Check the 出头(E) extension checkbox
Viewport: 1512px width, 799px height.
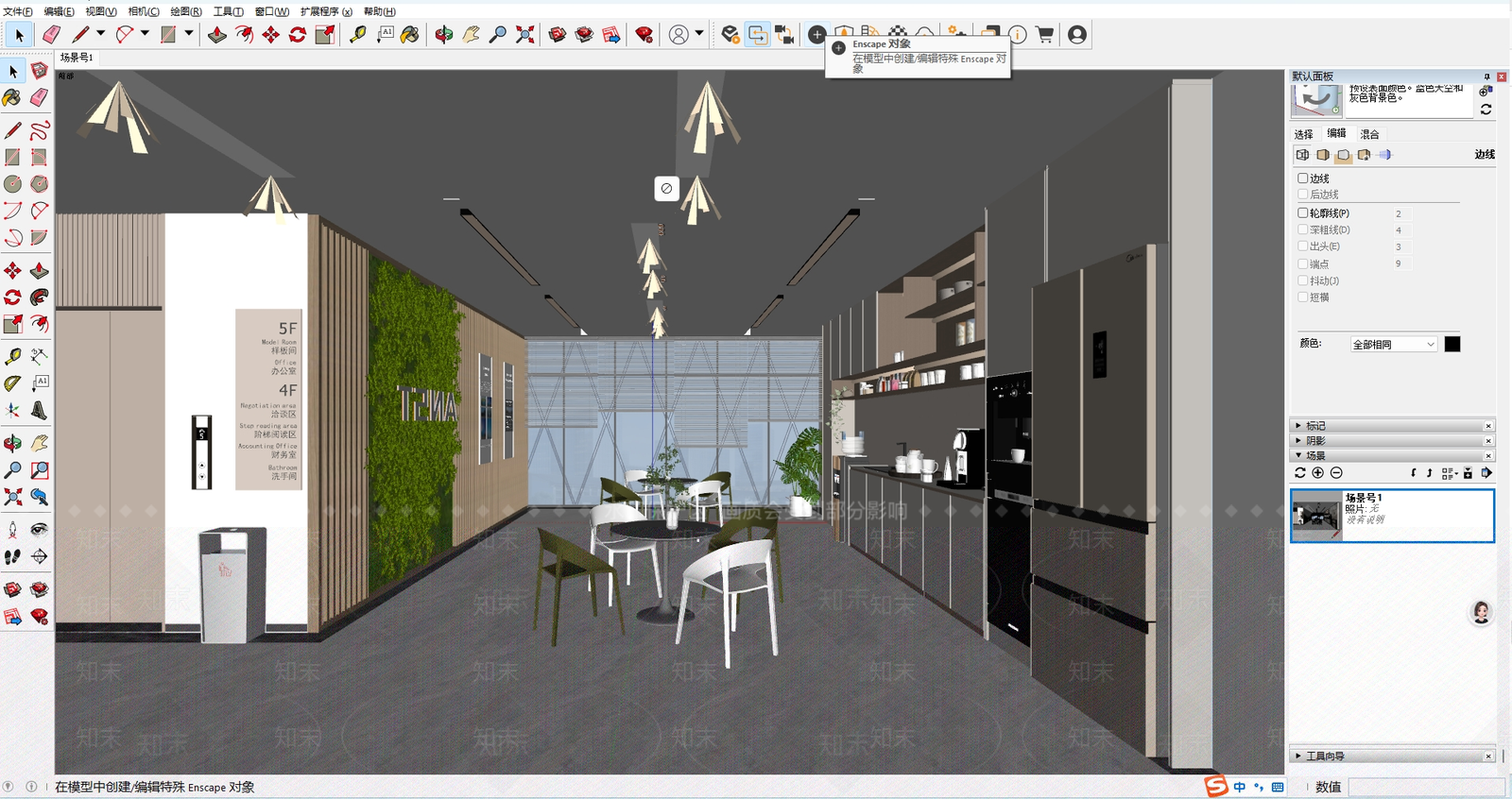click(1303, 246)
